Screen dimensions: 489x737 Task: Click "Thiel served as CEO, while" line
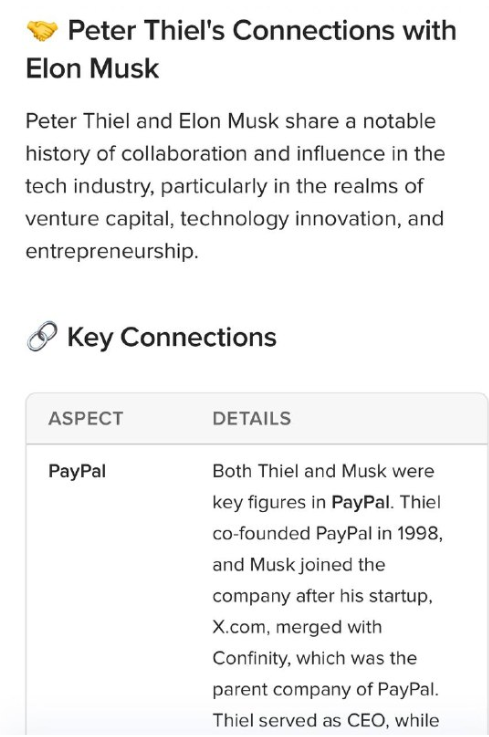[x=326, y=720]
